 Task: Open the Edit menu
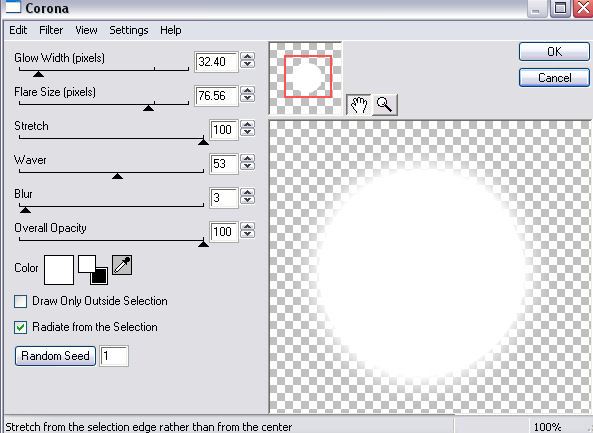point(18,30)
